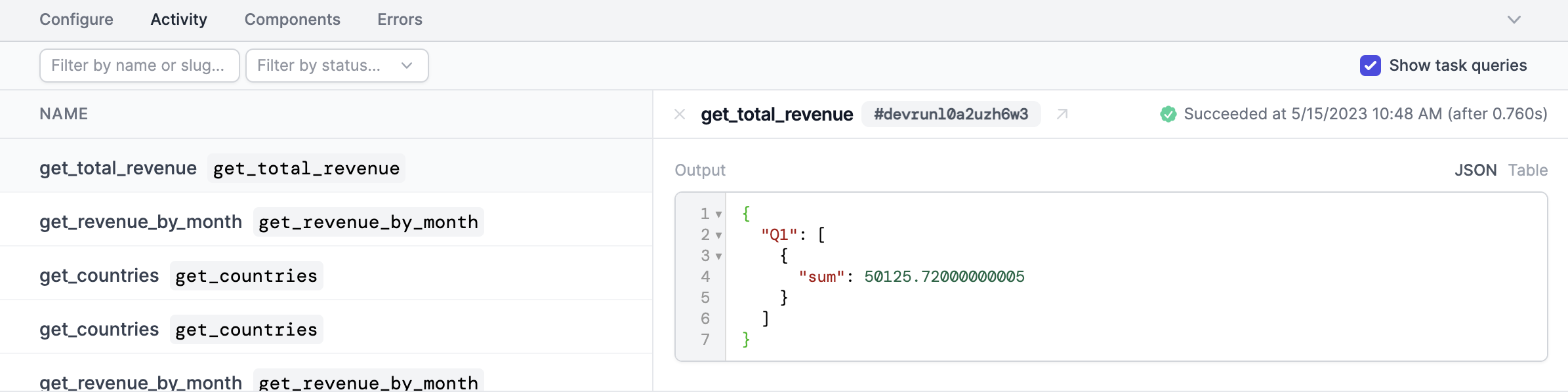
Task: Open run in new window arrow icon
Action: tap(1062, 114)
